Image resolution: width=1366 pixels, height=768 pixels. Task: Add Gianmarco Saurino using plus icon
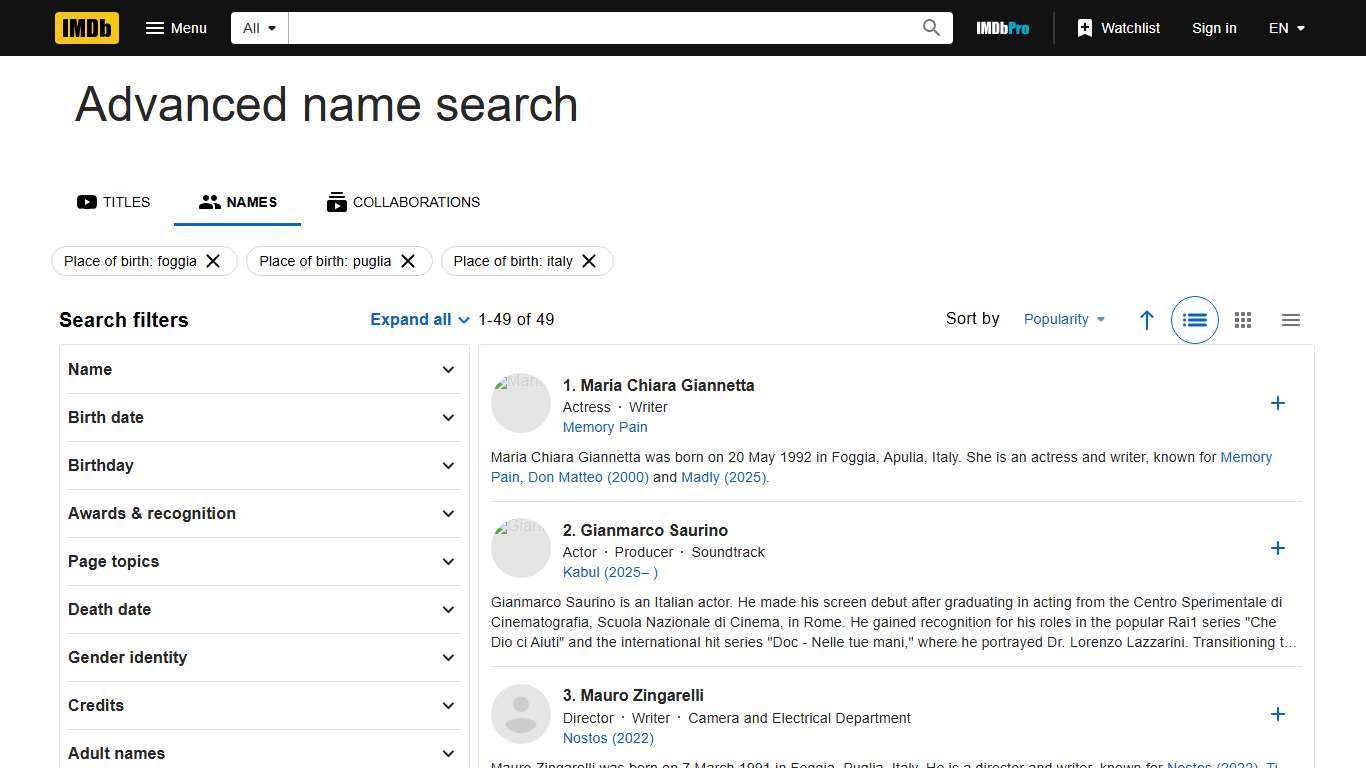coord(1277,548)
